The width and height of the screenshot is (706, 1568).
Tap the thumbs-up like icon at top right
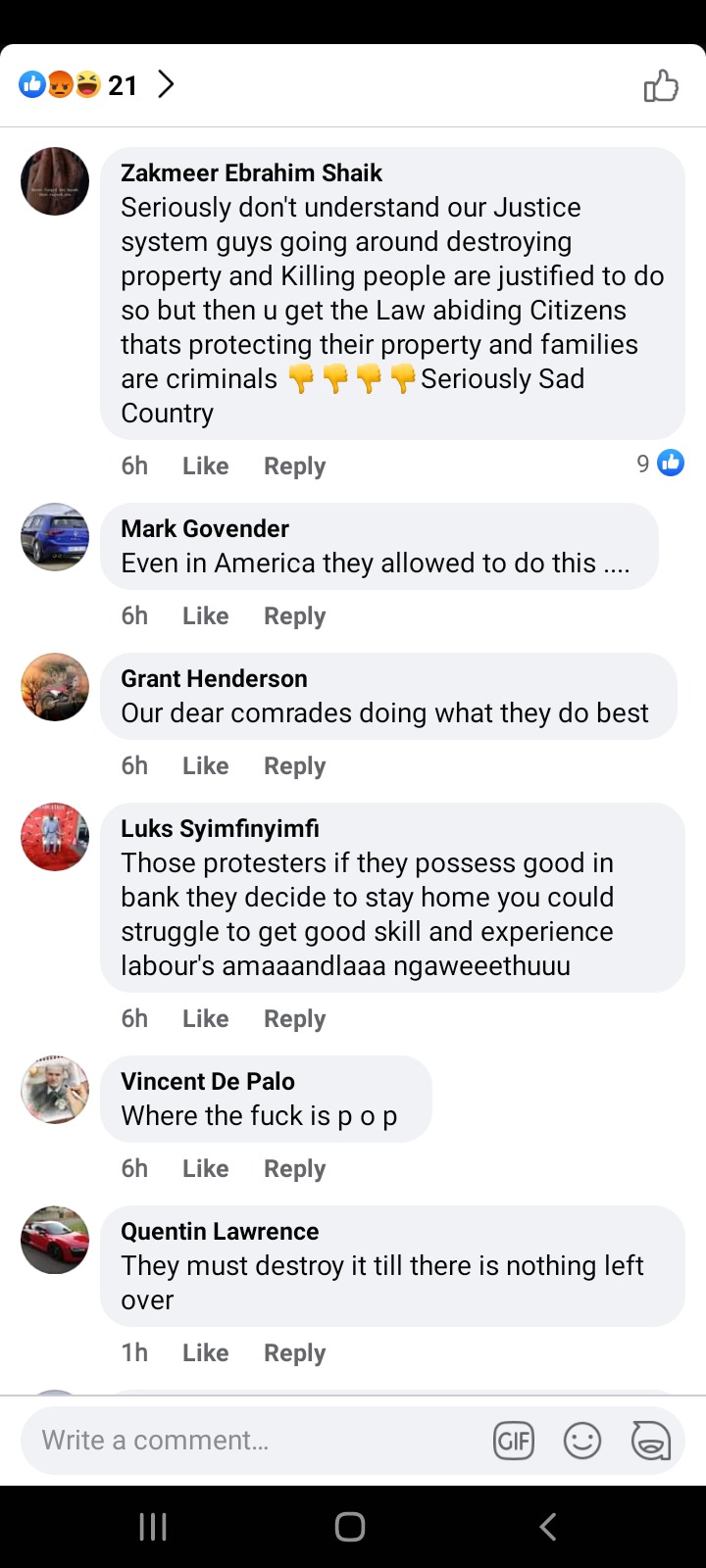coord(661,85)
